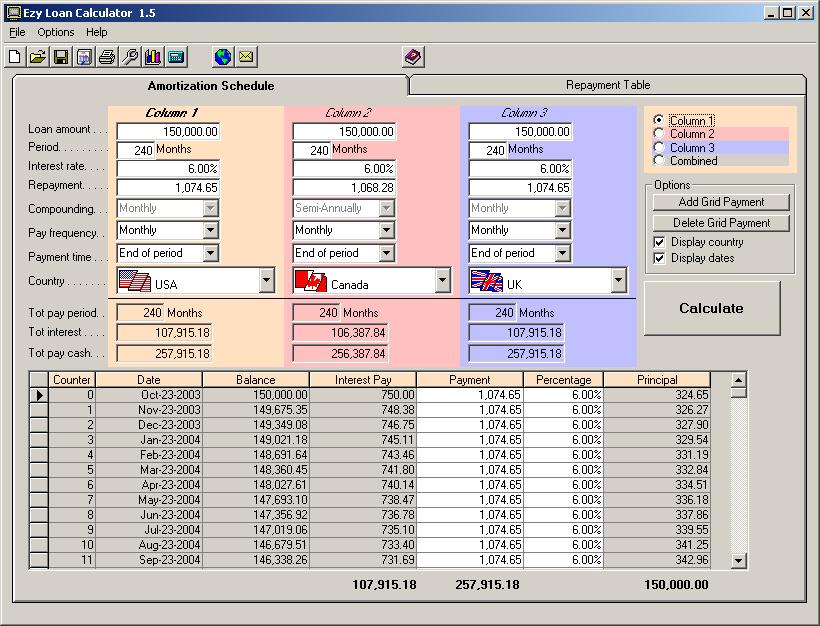
Task: Show the bar chart graph icon
Action: [x=153, y=56]
